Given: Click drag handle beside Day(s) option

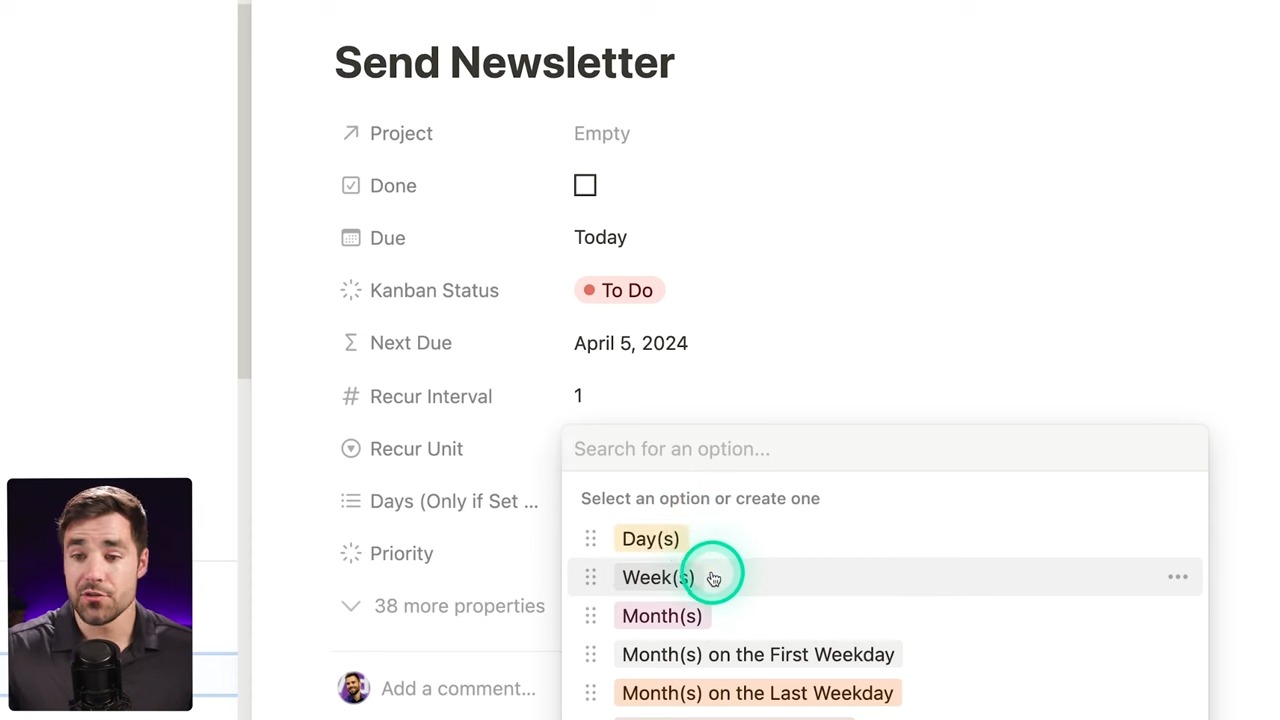Looking at the screenshot, I should pos(591,539).
